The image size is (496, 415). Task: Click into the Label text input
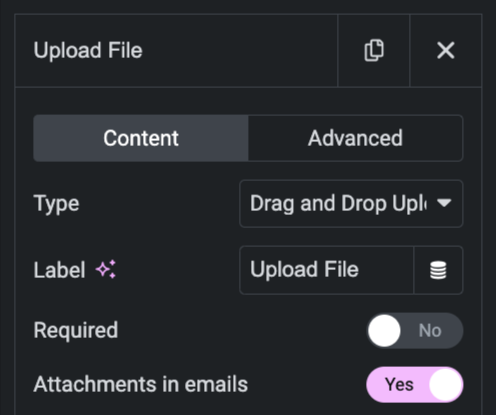pos(327,270)
